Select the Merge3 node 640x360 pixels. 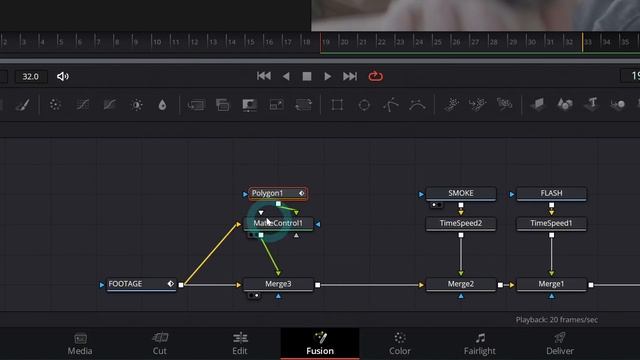(x=278, y=284)
